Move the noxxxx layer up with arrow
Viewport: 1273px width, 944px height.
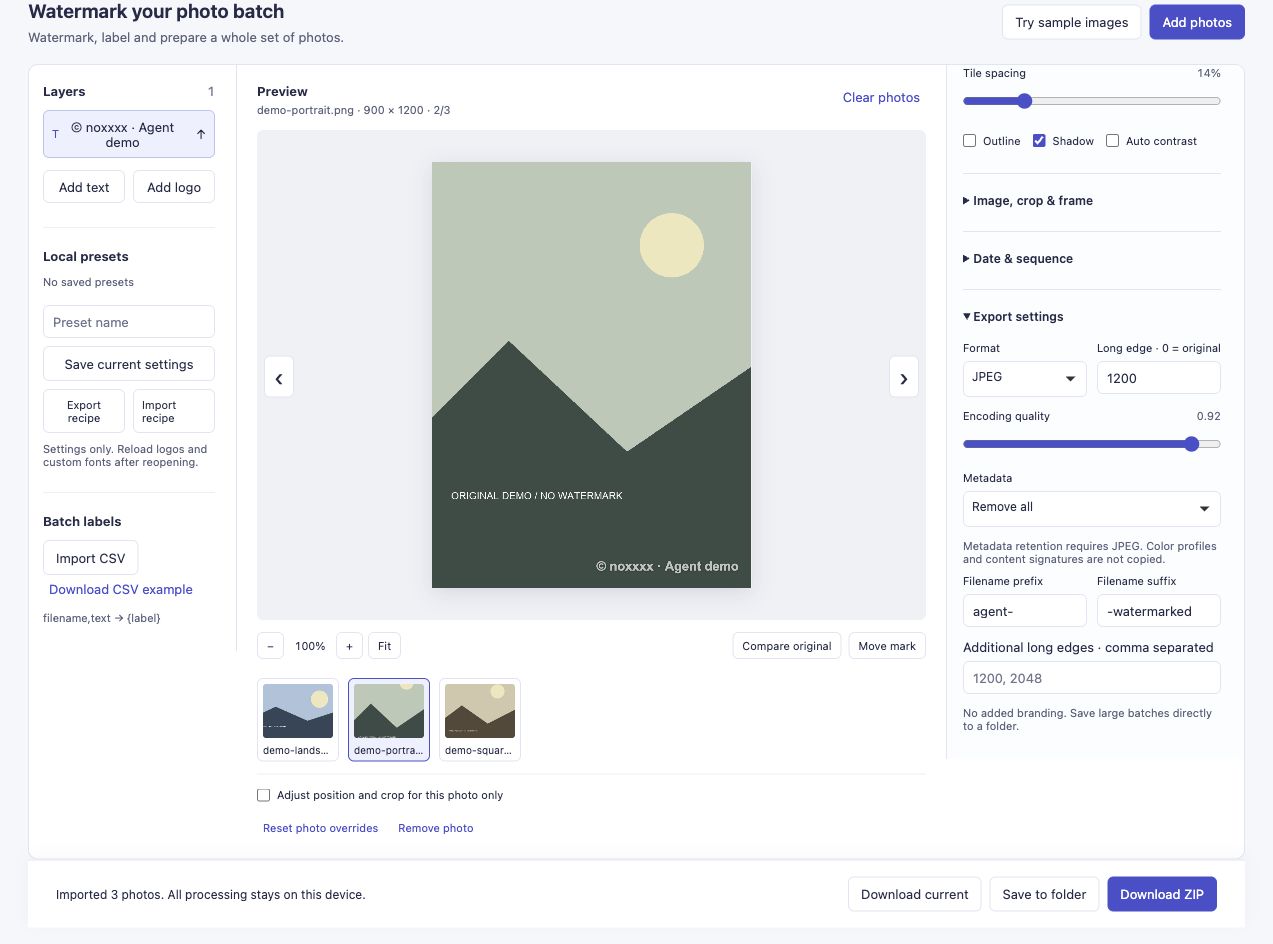click(x=201, y=134)
